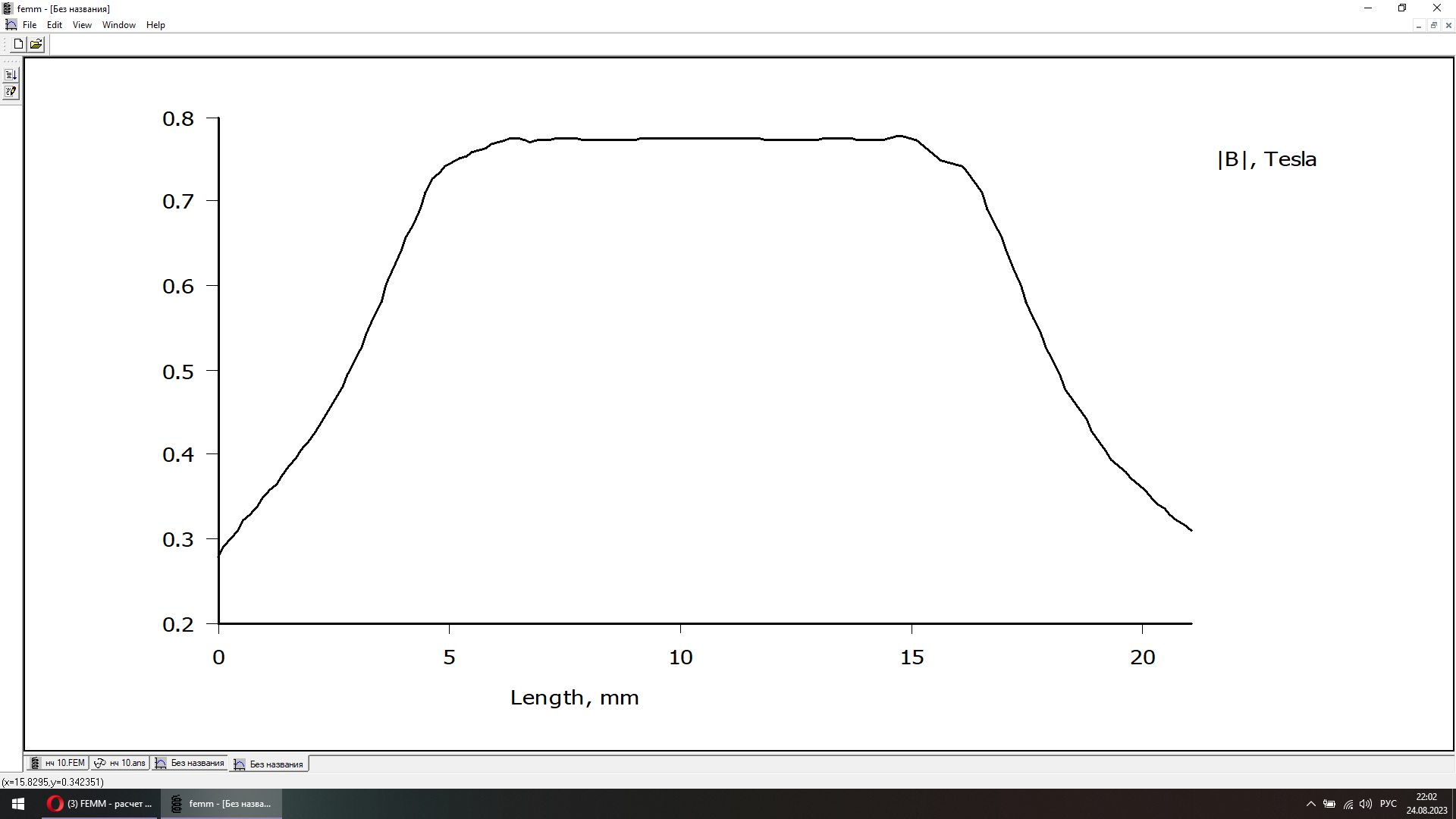Open Windows Start menu
The height and width of the screenshot is (819, 1456).
click(18, 804)
